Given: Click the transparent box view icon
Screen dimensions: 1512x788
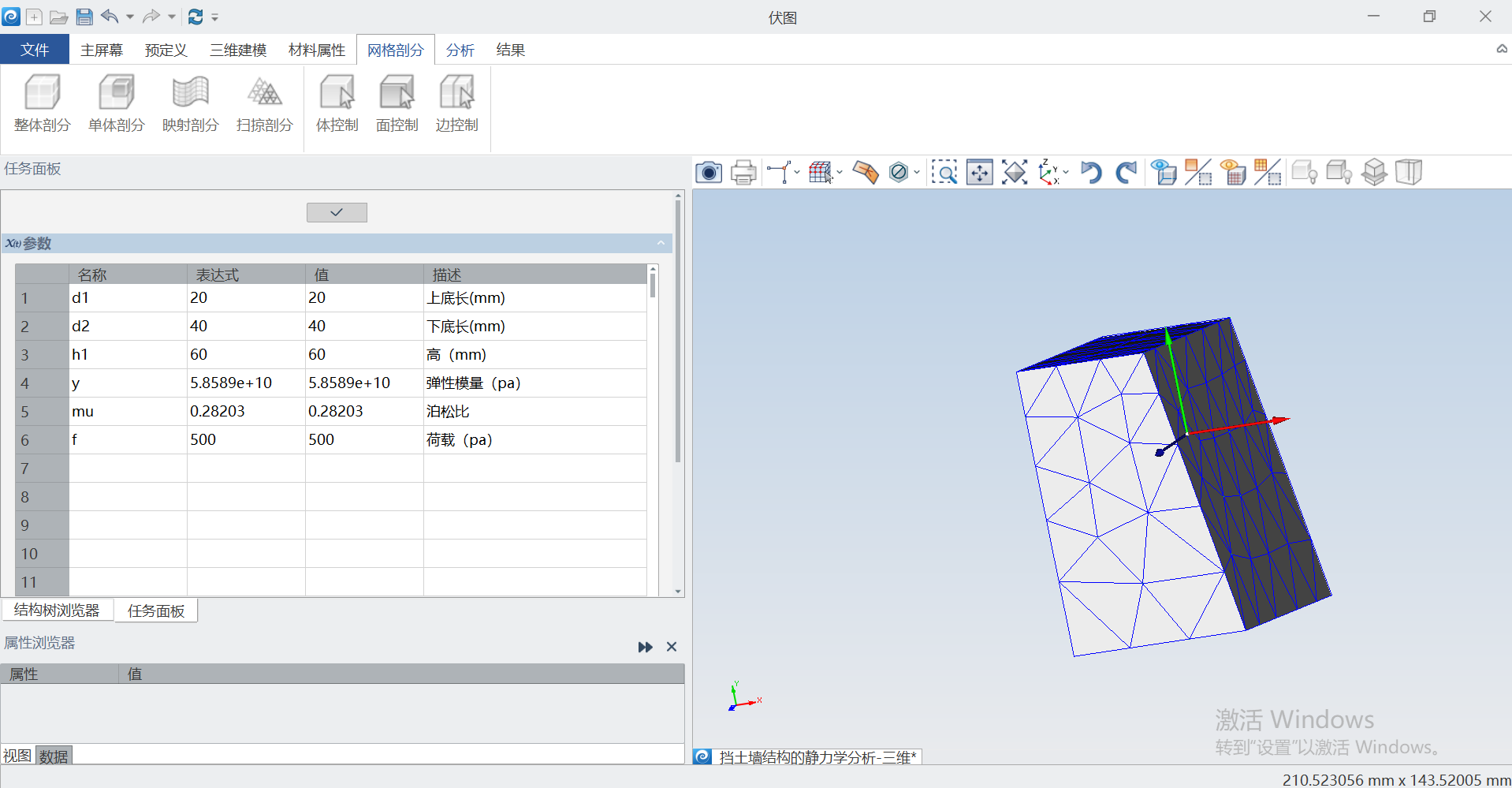Looking at the screenshot, I should click(1409, 172).
